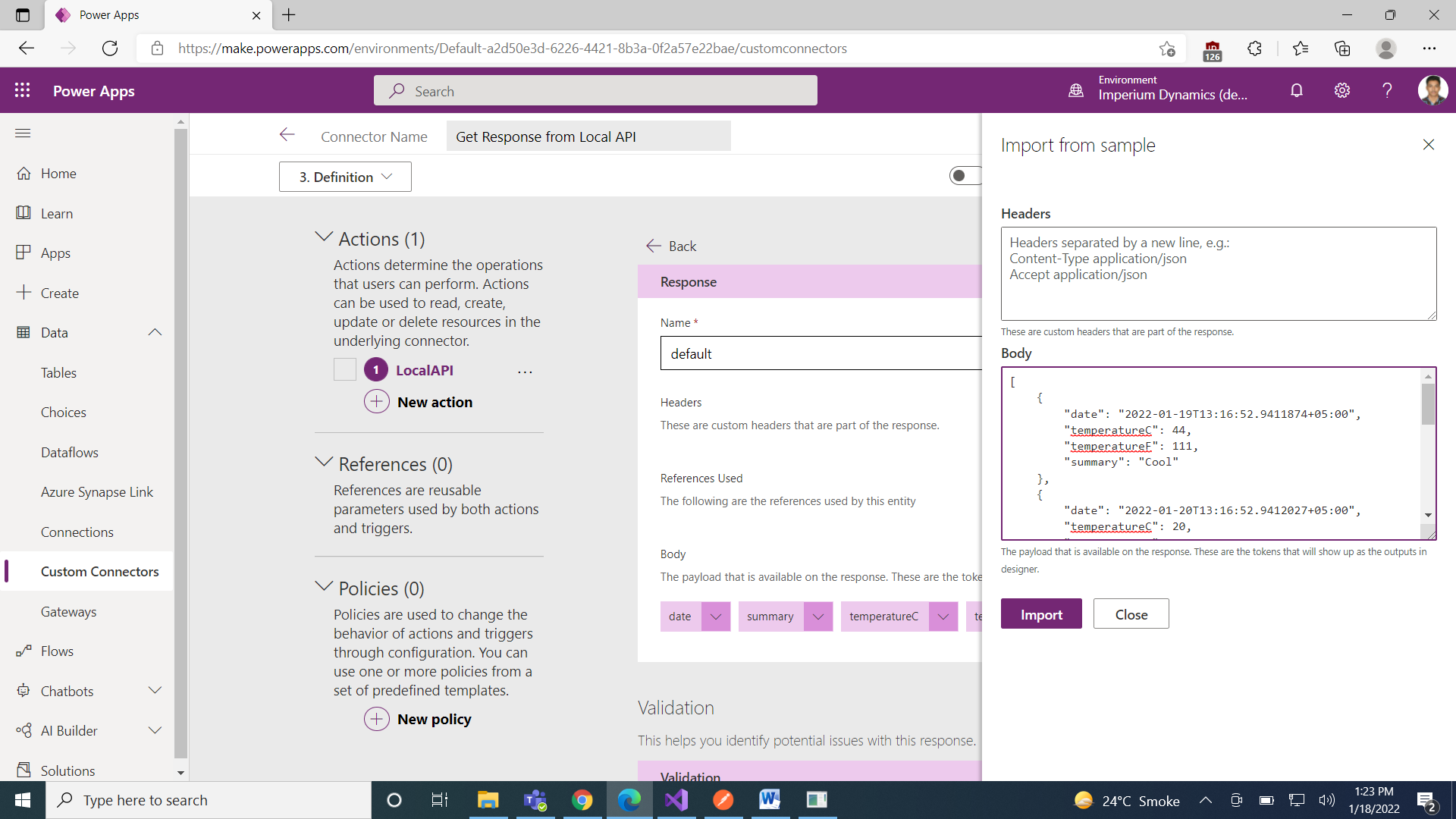Click the New policy plus icon
The width and height of the screenshot is (1456, 819).
tap(377, 718)
